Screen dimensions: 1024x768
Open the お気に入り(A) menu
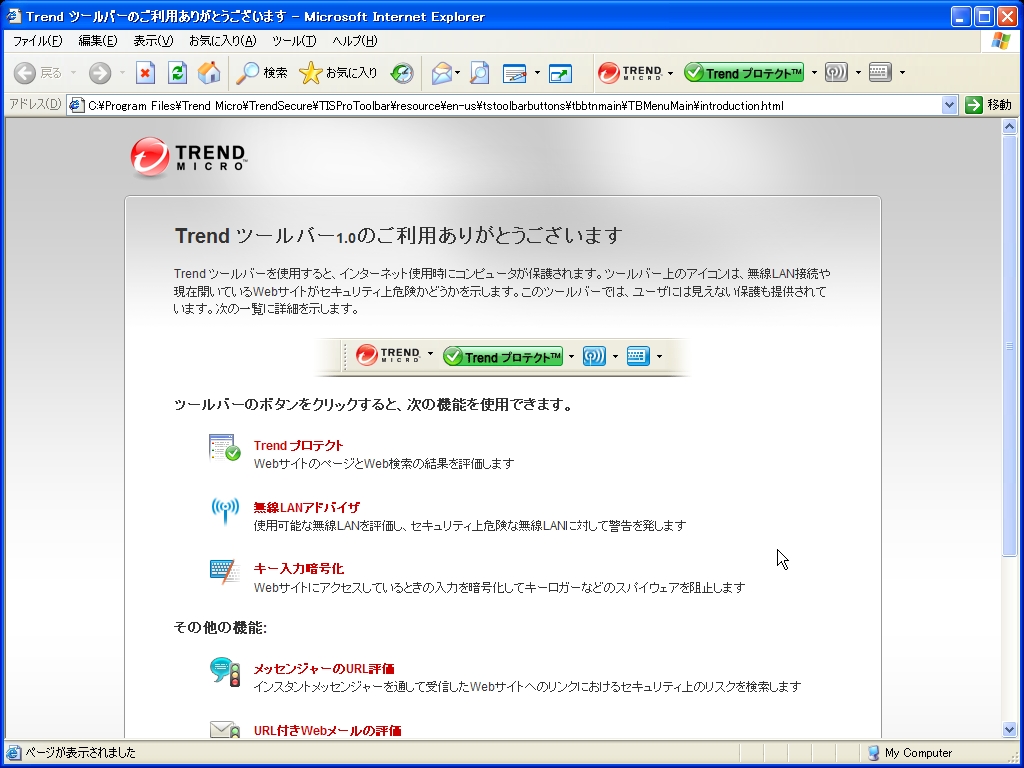click(223, 41)
